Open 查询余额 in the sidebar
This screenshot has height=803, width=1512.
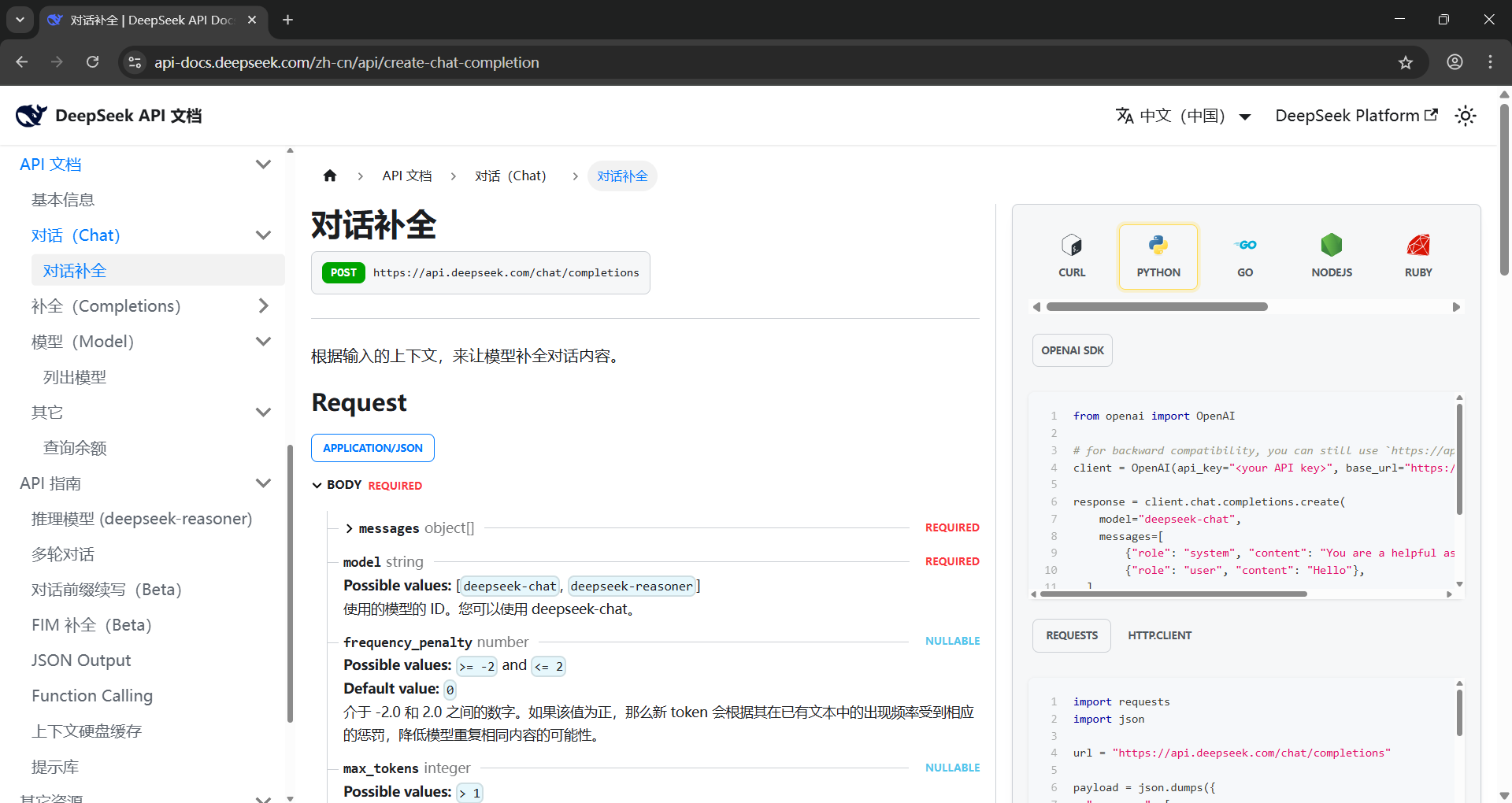(x=75, y=448)
